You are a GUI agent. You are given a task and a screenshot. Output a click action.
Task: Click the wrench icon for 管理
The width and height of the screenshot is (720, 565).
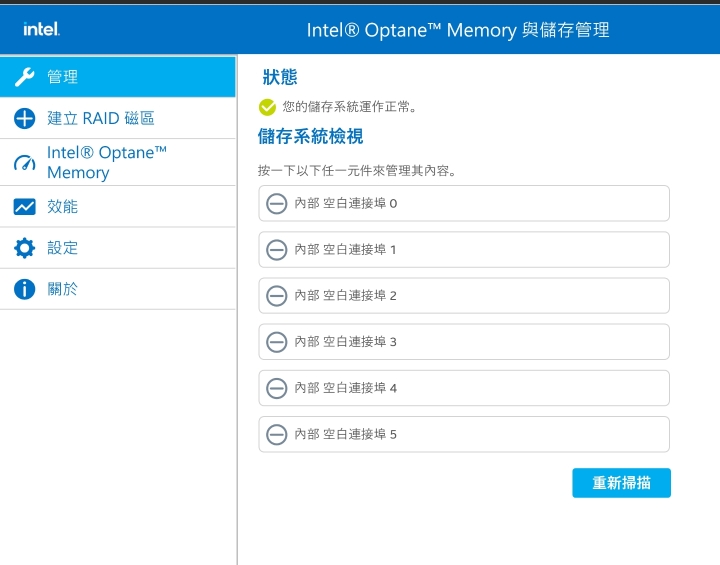[x=24, y=77]
